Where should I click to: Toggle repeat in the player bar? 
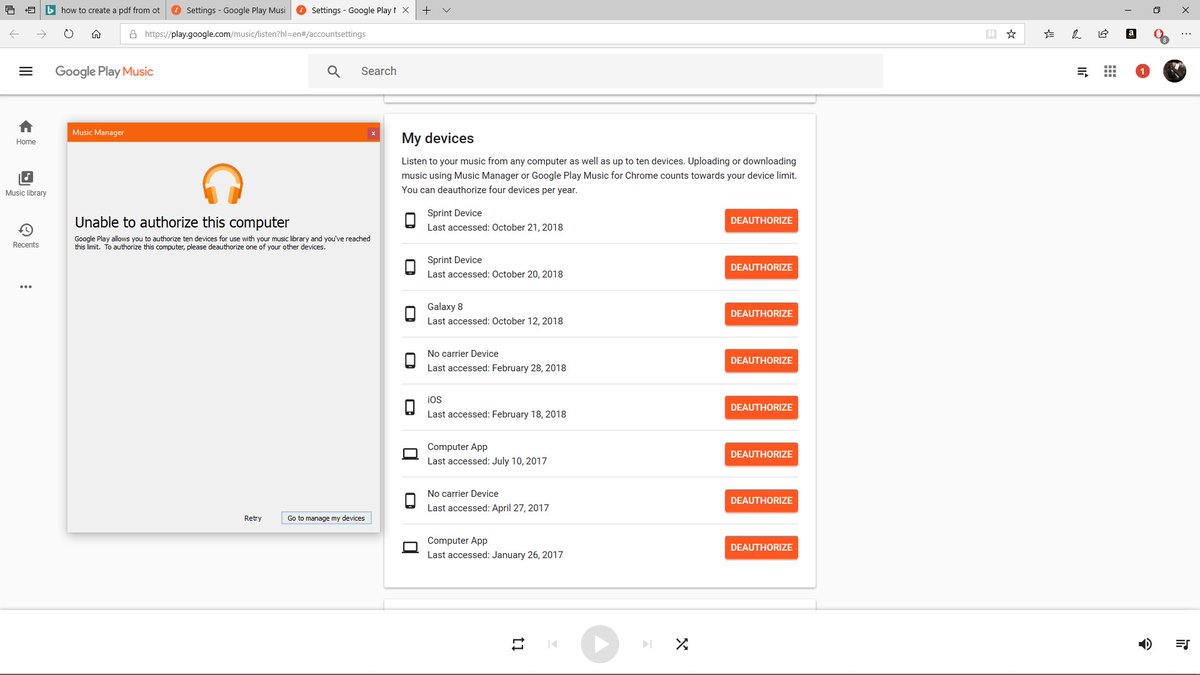[x=518, y=644]
